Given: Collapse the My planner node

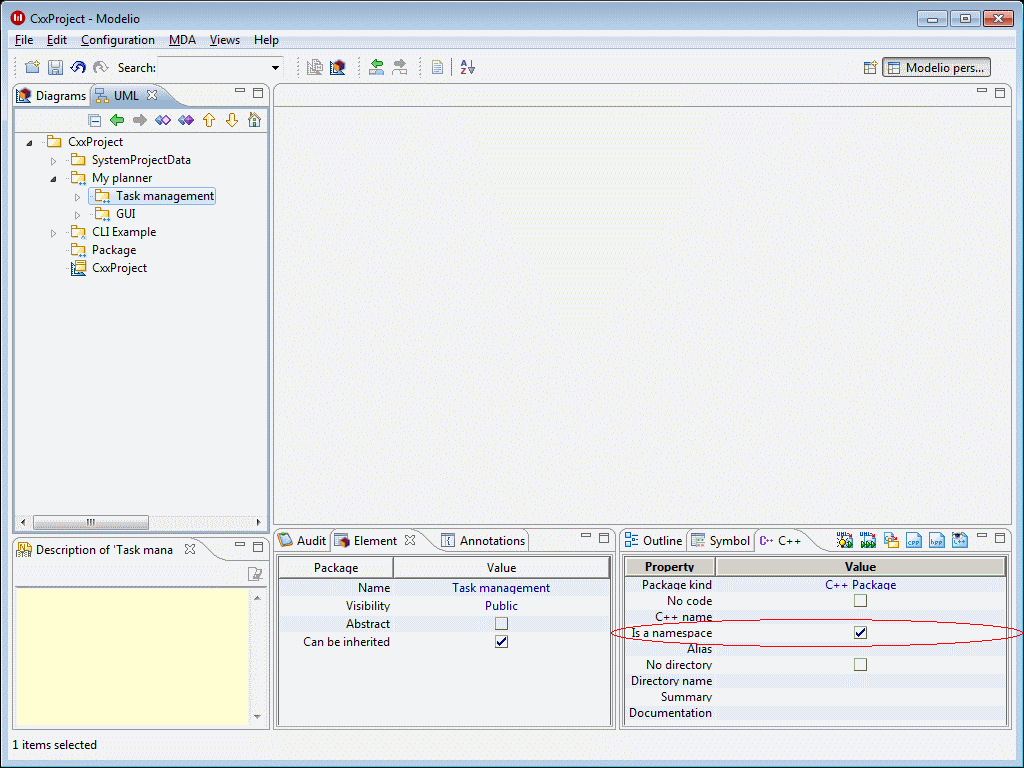Looking at the screenshot, I should tap(54, 178).
